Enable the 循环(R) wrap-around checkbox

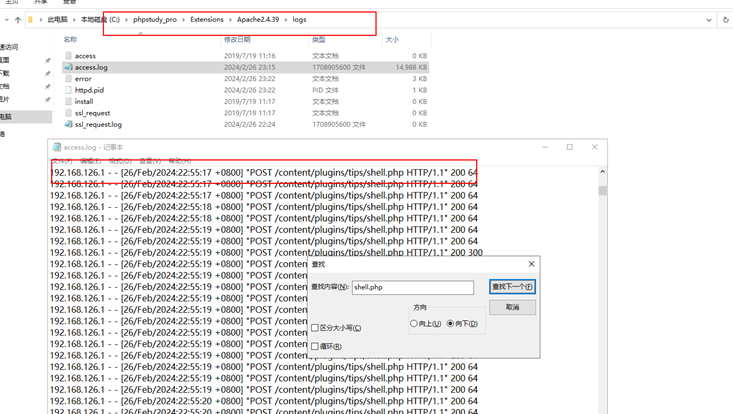pos(315,346)
